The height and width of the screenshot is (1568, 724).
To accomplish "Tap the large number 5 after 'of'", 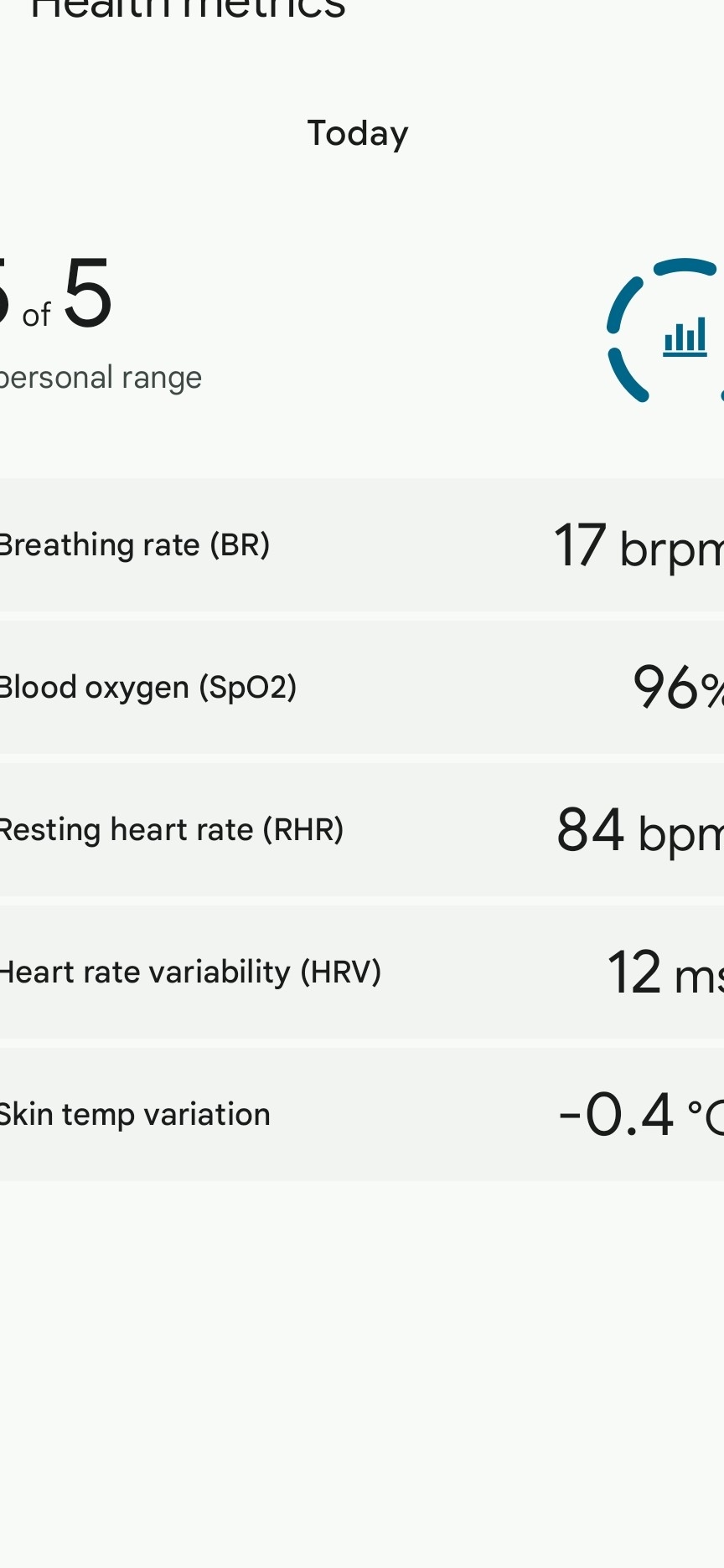I will (87, 293).
